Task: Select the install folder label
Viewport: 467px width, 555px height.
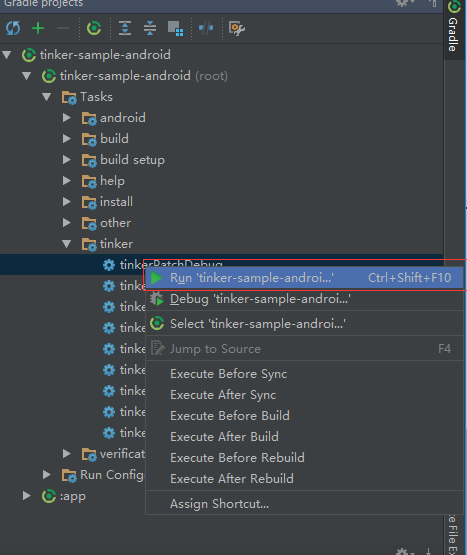Action: 116,202
